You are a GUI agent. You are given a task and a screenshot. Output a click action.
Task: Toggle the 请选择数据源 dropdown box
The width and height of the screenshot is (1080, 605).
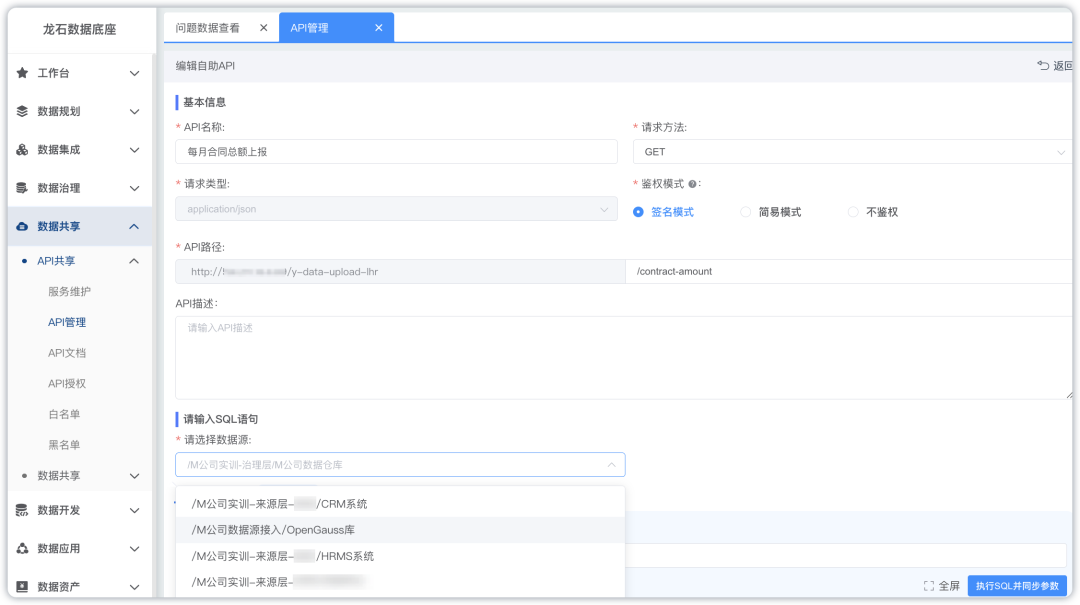click(400, 464)
